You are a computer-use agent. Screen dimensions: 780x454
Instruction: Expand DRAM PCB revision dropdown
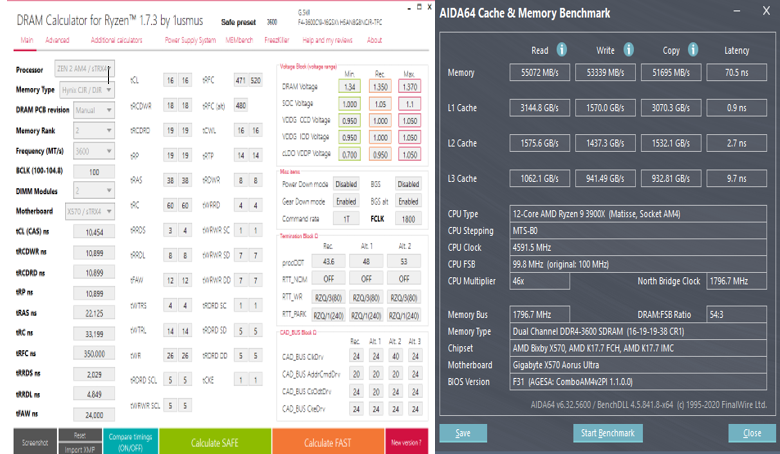[94, 110]
